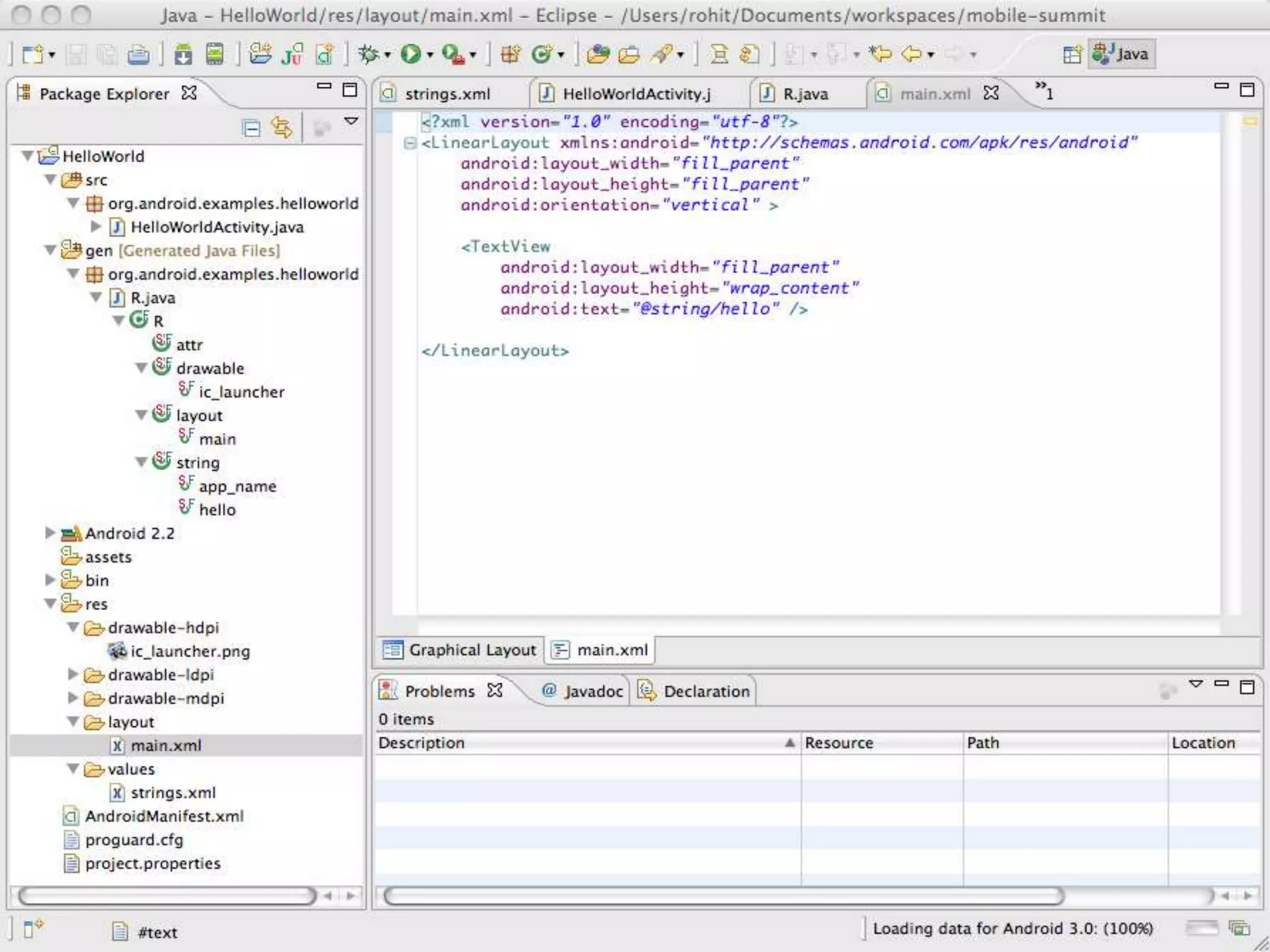Select the Java perspective button

coord(1121,55)
